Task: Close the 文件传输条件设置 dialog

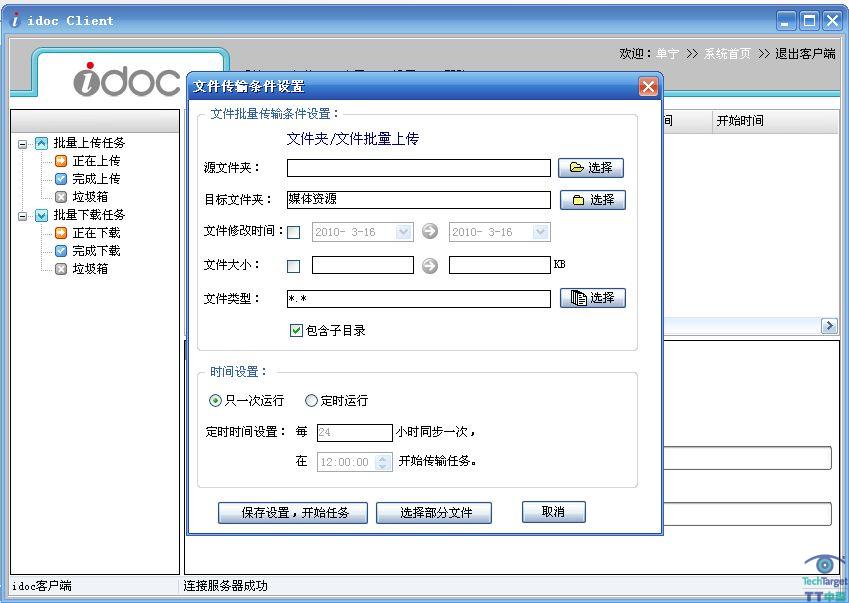Action: 648,87
